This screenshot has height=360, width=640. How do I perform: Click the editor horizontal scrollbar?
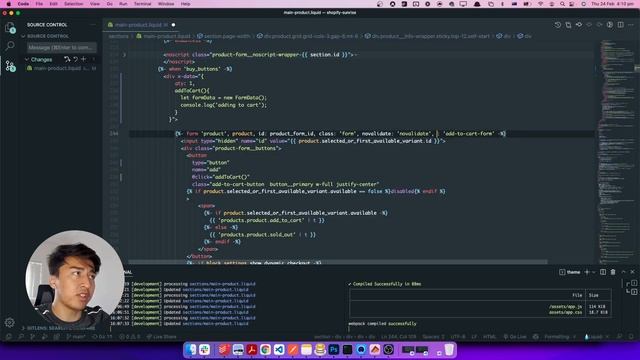(338, 262)
